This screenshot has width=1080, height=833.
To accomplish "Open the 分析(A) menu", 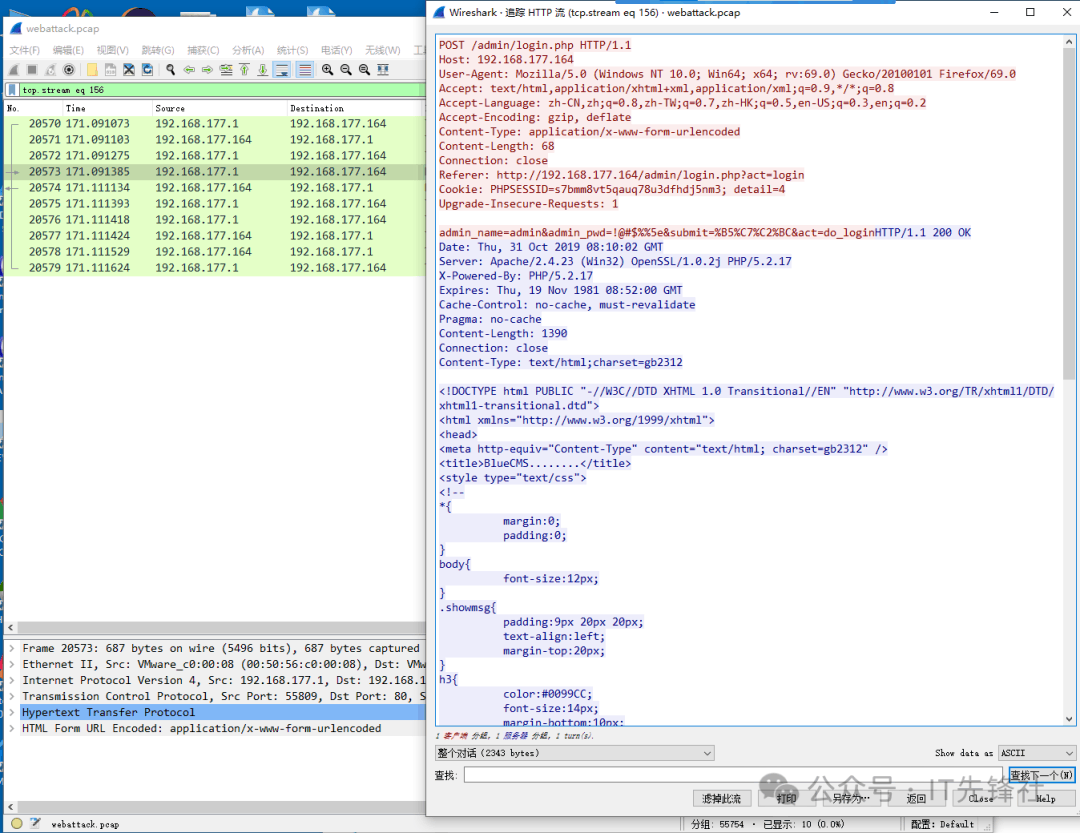I will tap(247, 50).
